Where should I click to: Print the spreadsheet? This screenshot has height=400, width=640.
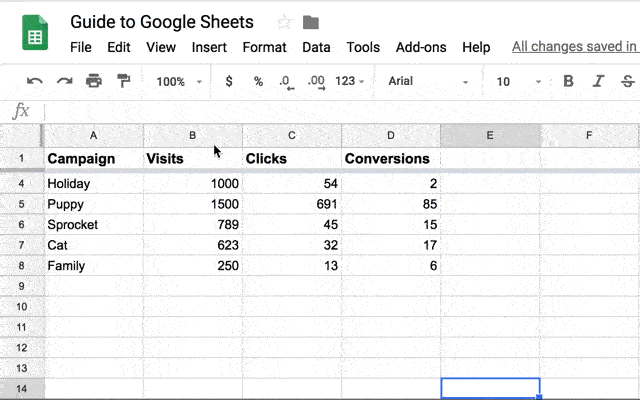(x=94, y=82)
